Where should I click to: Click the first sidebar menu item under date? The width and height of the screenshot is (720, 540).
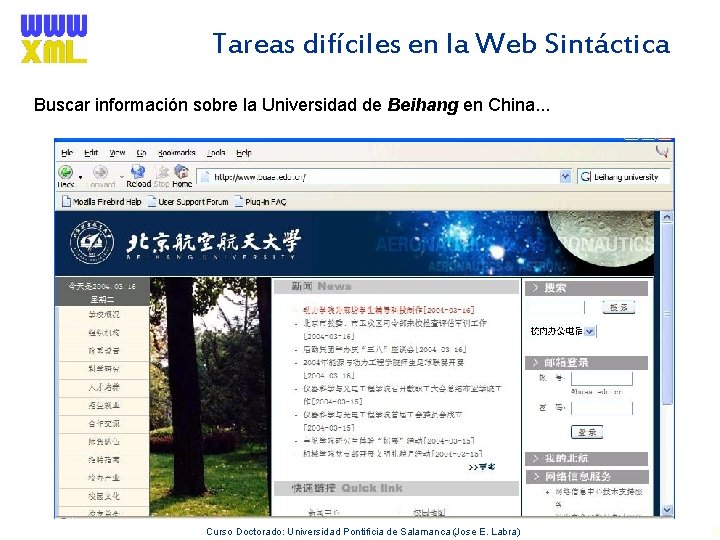[104, 315]
